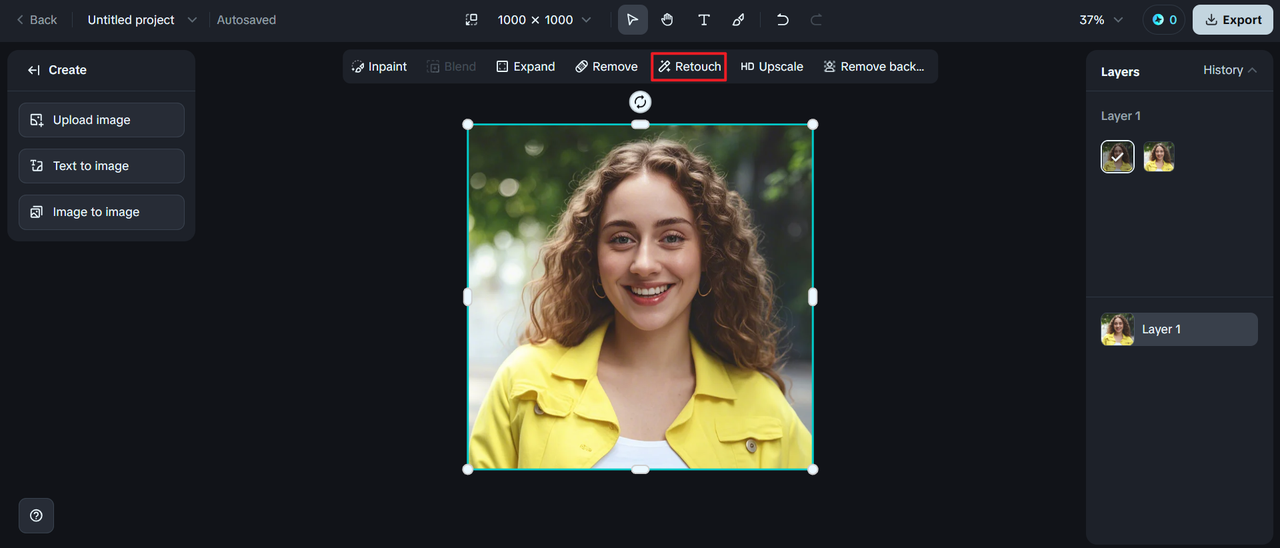Open the Untitled project name dropdown
Viewport: 1280px width, 548px height.
click(x=142, y=20)
